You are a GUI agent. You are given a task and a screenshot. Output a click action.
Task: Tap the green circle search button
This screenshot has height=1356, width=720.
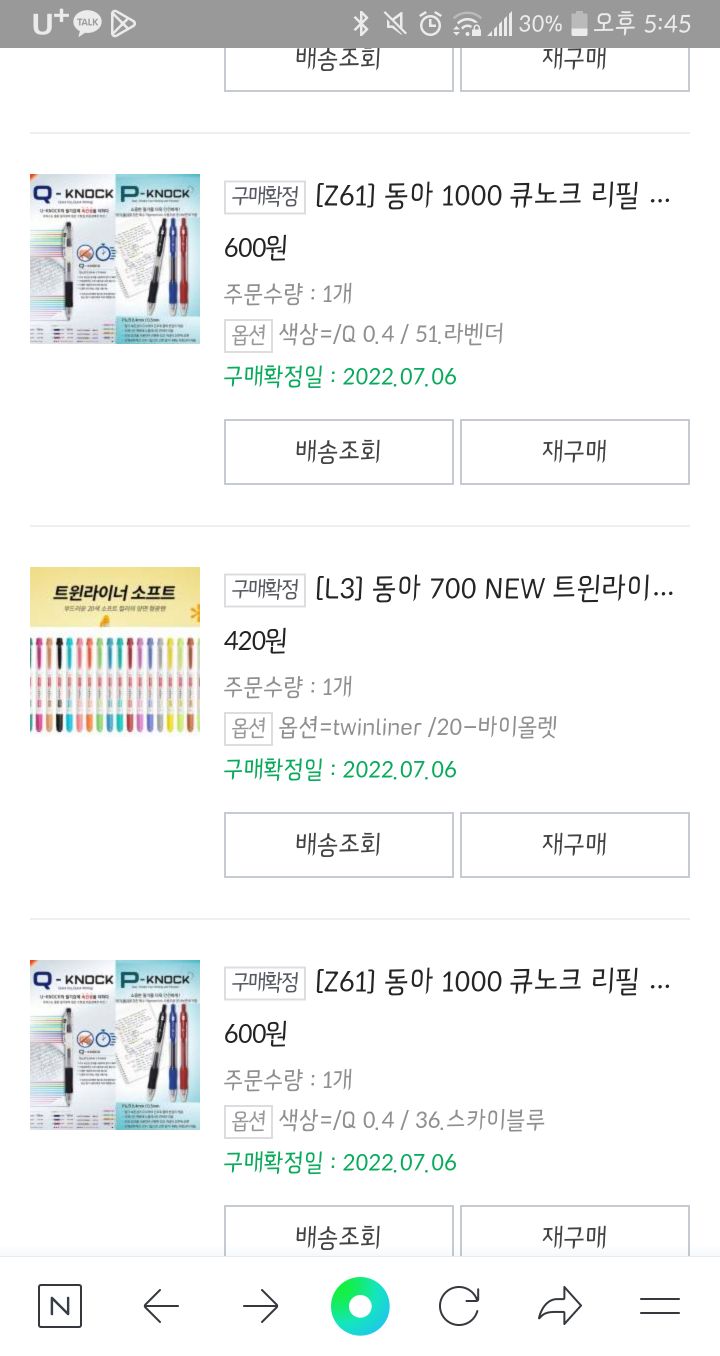pos(360,1306)
